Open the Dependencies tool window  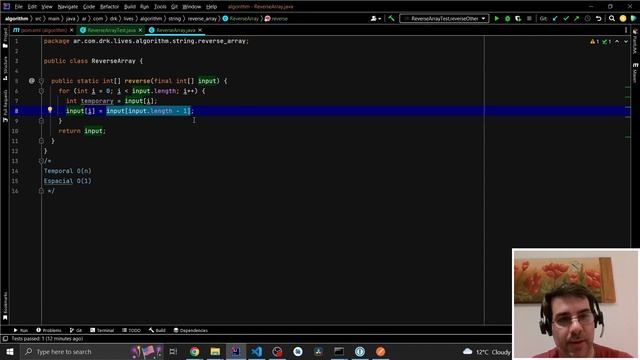[191, 330]
